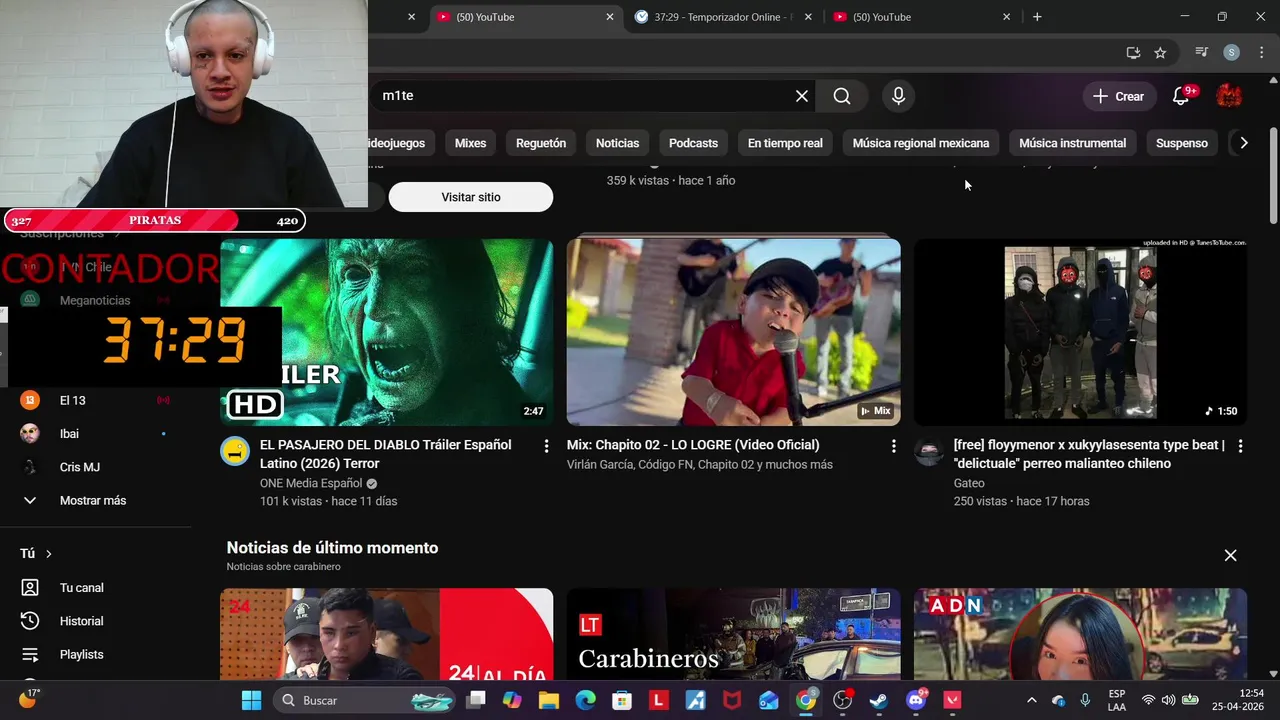This screenshot has width=1280, height=720.
Task: Bookmark this page with the star
Action: [1160, 52]
